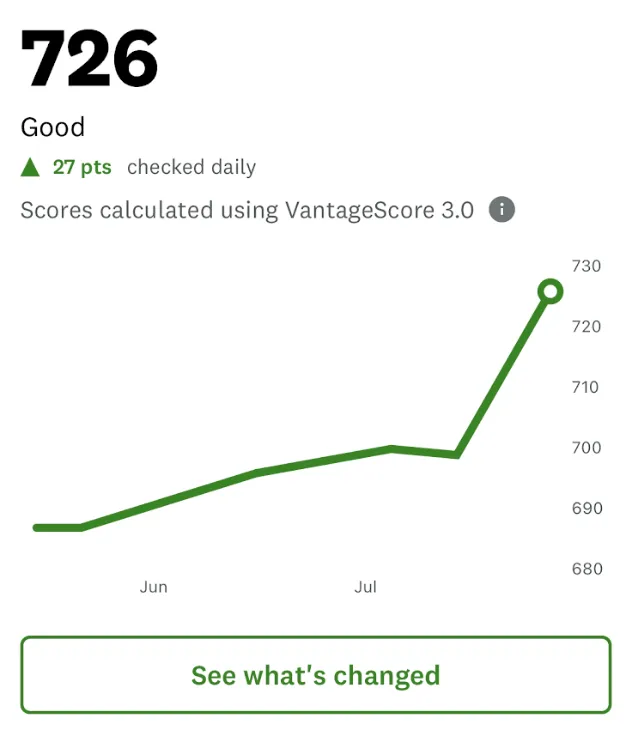Select the Jul label on chart axis
This screenshot has height=738, width=624.
coord(366,587)
